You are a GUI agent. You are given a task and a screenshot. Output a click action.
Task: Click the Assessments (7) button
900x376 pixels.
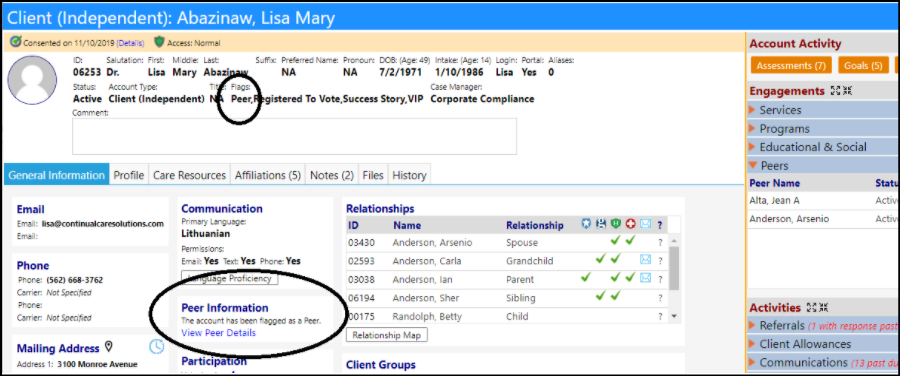[790, 65]
